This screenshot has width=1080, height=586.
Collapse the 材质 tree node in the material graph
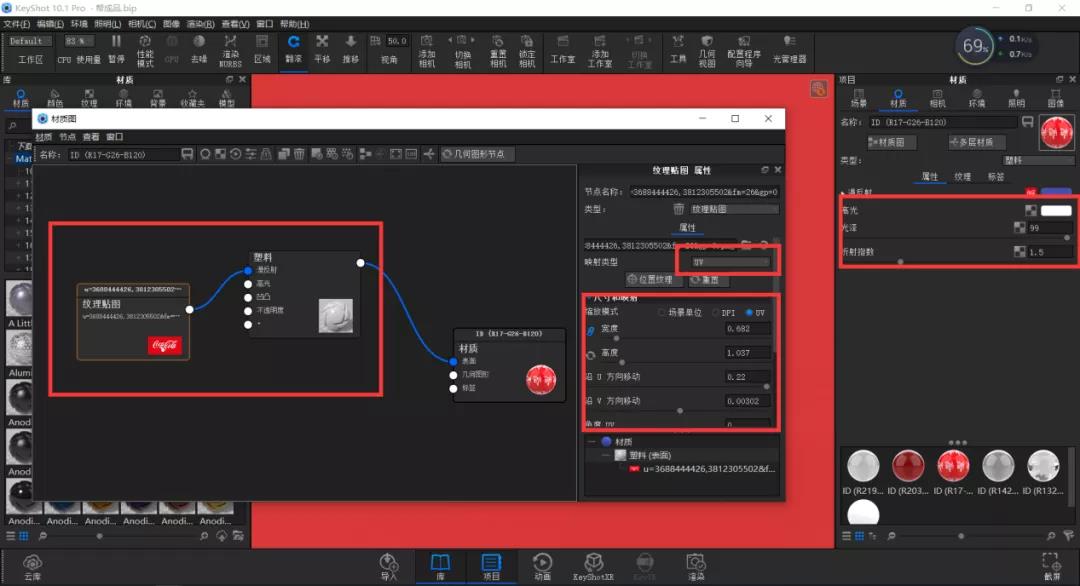coord(592,441)
